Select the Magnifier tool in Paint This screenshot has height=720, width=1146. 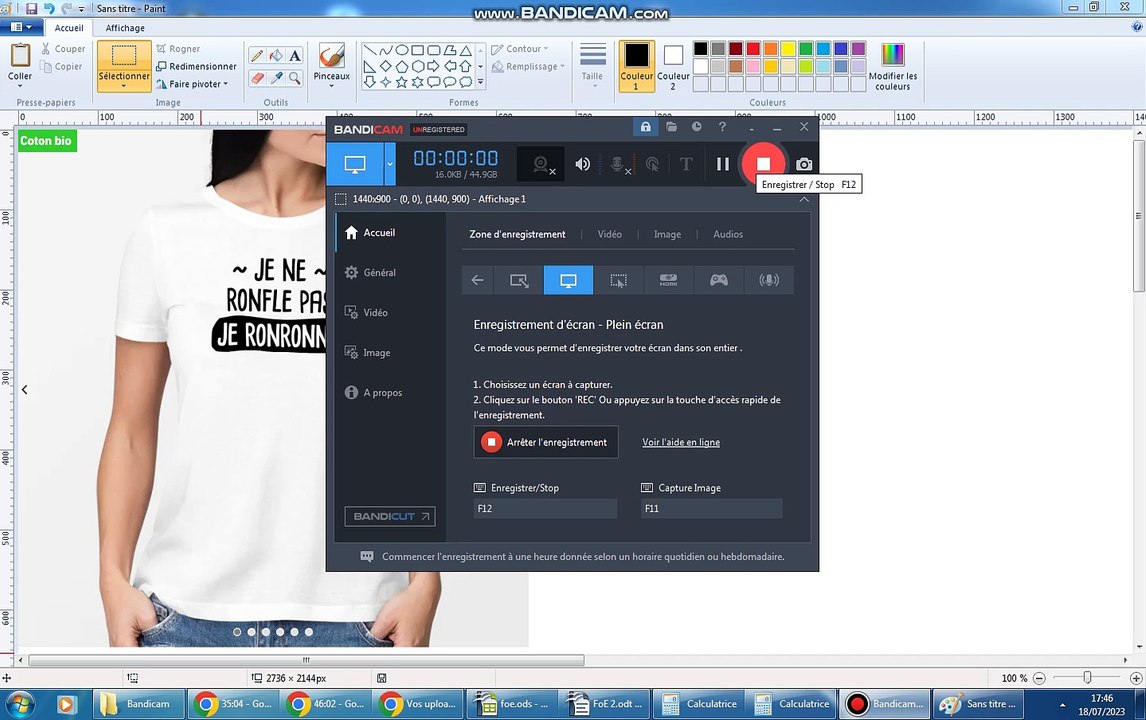(x=295, y=77)
